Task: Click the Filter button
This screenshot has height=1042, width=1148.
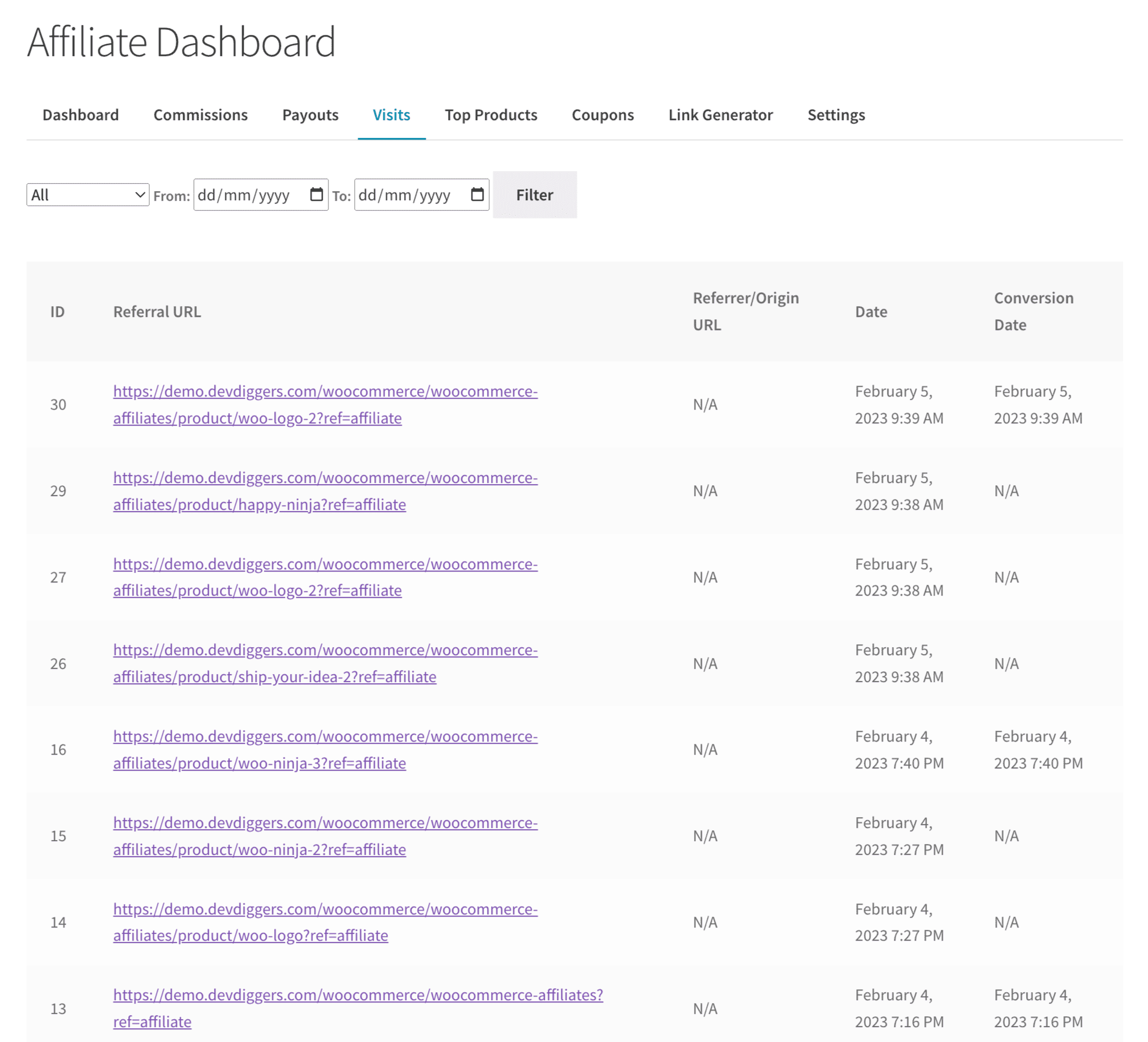Action: point(534,194)
